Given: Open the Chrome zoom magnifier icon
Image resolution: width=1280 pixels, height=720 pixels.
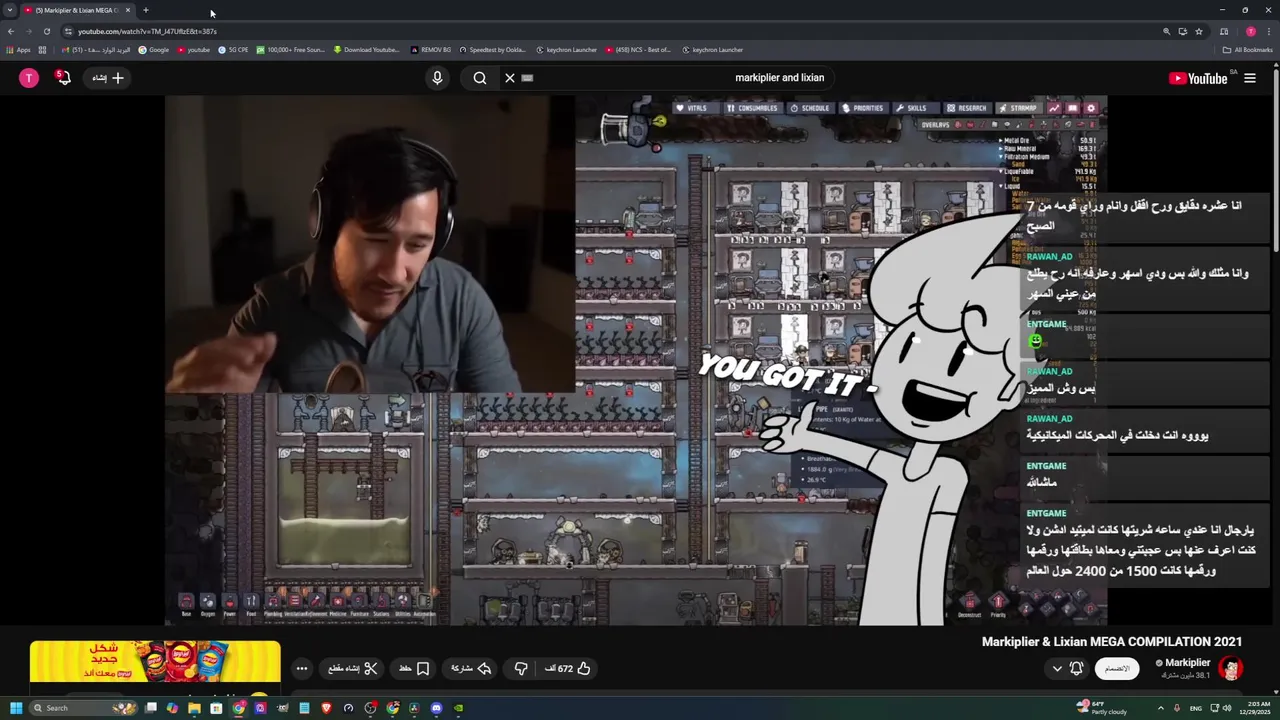Looking at the screenshot, I should pyautogui.click(x=1166, y=31).
